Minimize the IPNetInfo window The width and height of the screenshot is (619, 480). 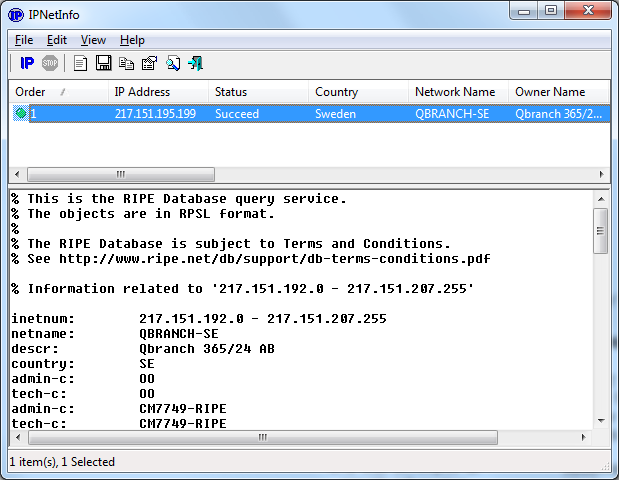tap(524, 11)
